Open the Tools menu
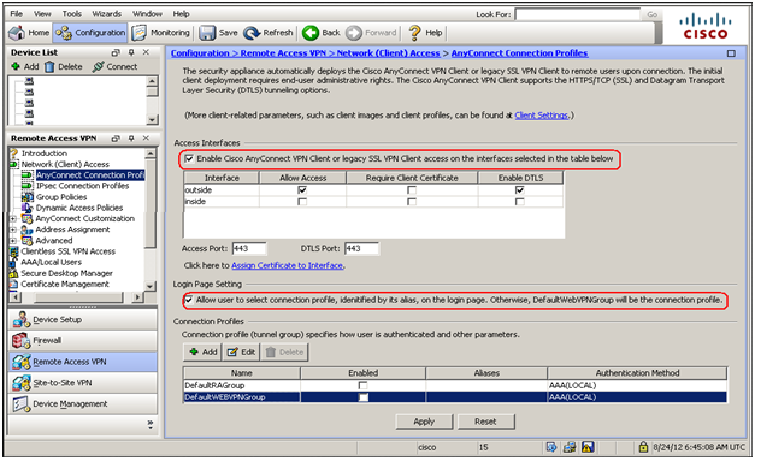This screenshot has width=758, height=461. [72, 14]
